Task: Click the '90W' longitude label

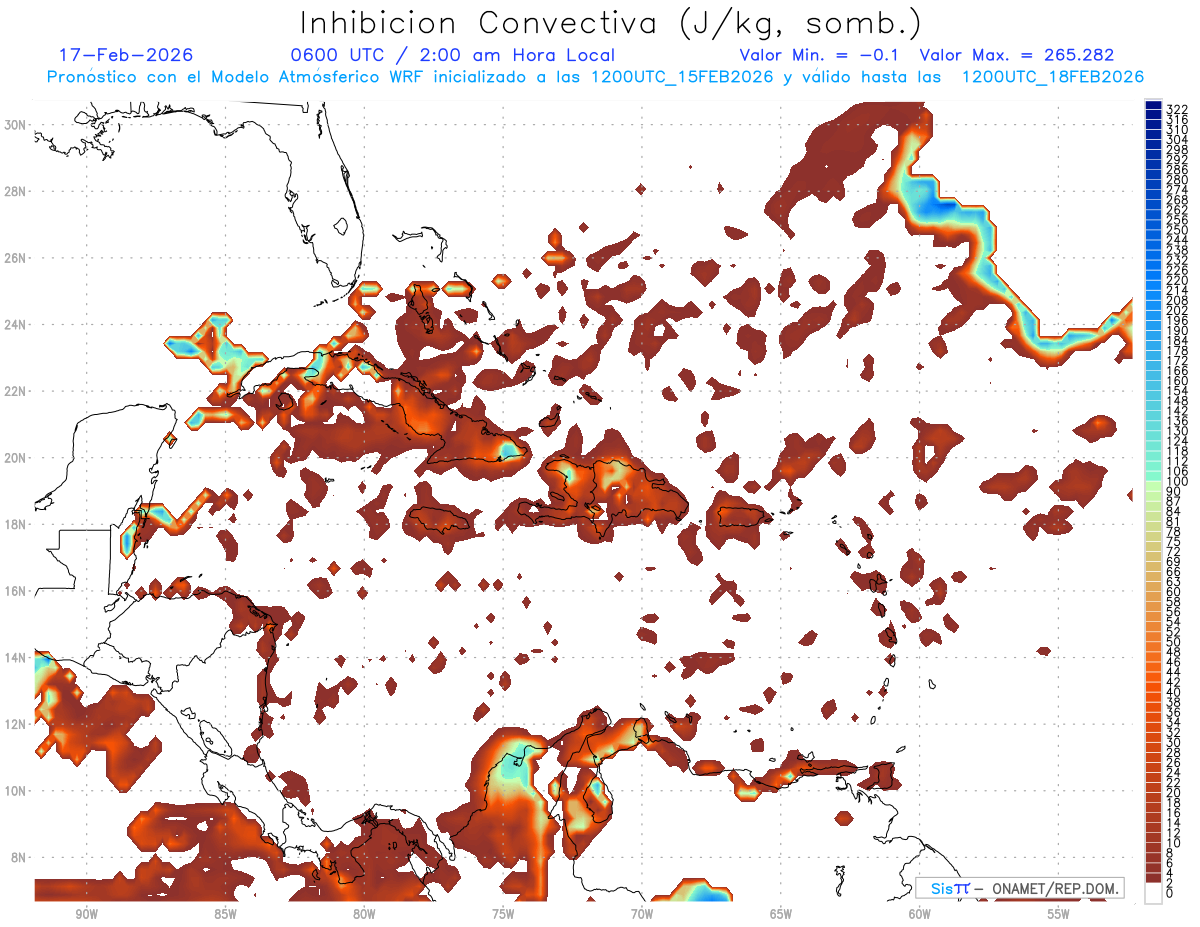Action: (87, 914)
